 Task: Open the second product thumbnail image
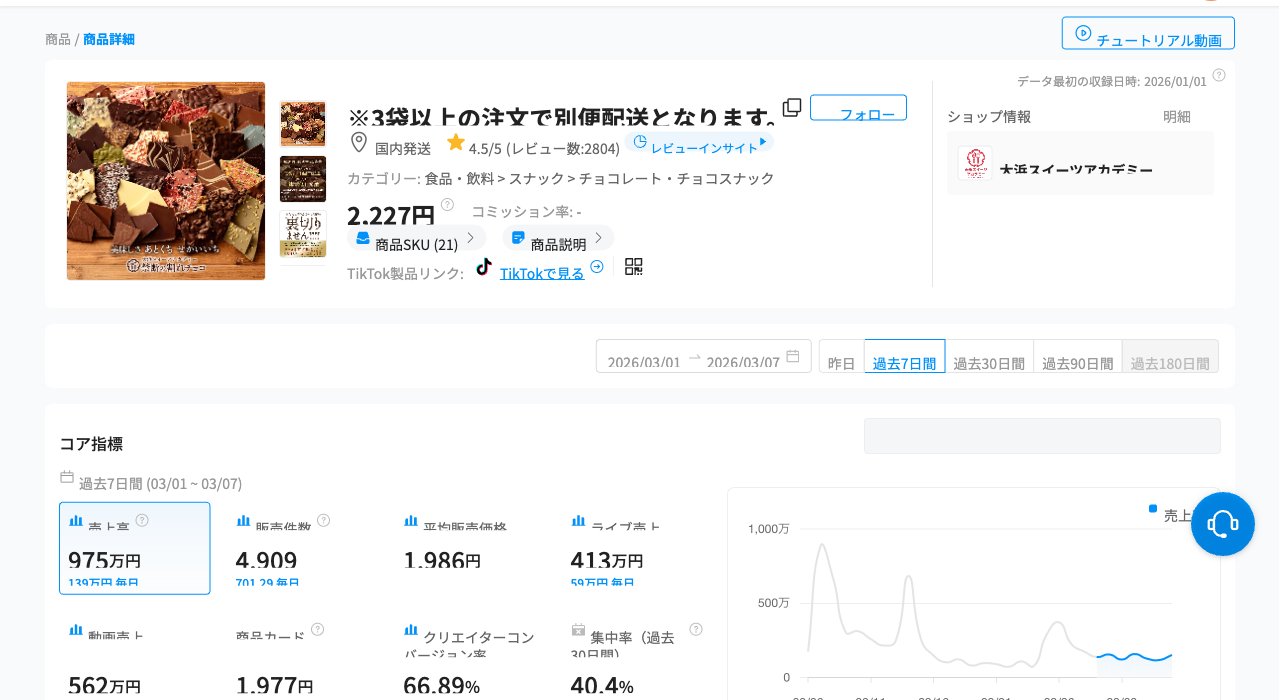tap(302, 179)
